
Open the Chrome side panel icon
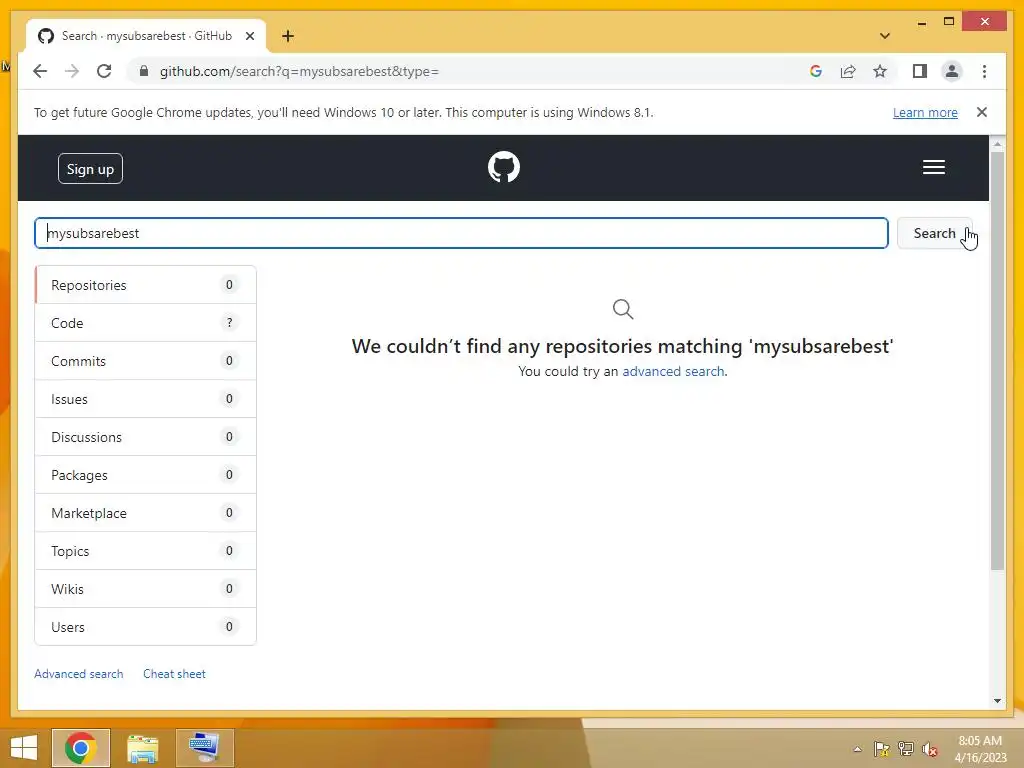click(920, 71)
